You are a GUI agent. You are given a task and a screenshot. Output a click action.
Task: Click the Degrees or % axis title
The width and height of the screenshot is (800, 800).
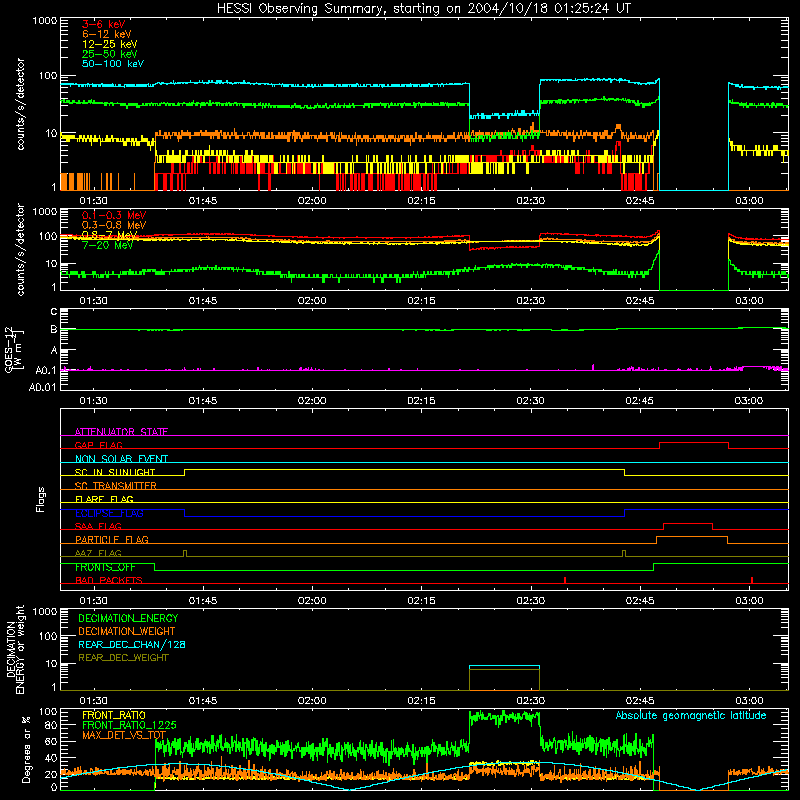[x=26, y=749]
